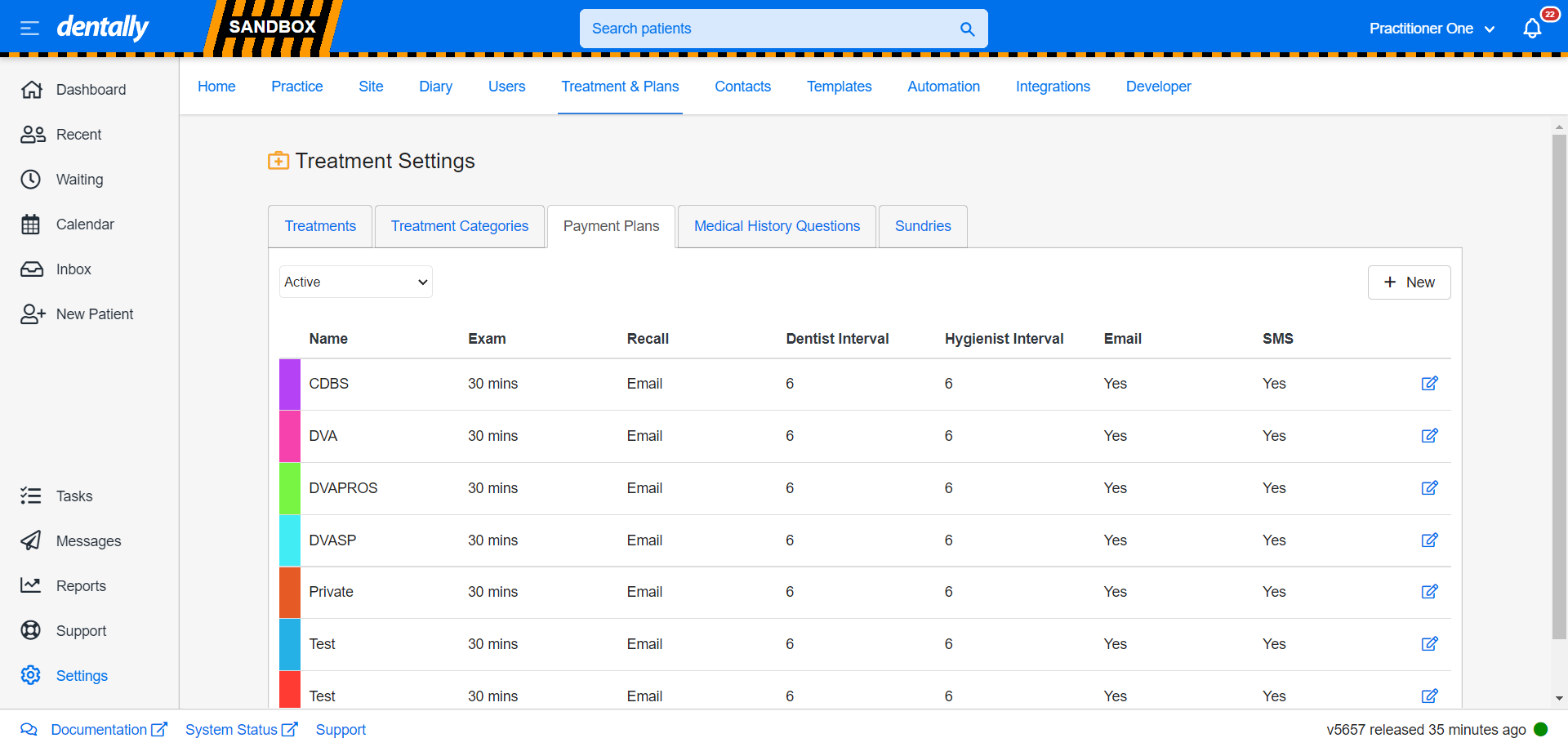
Task: Open Settings gear in sidebar
Action: (31, 675)
